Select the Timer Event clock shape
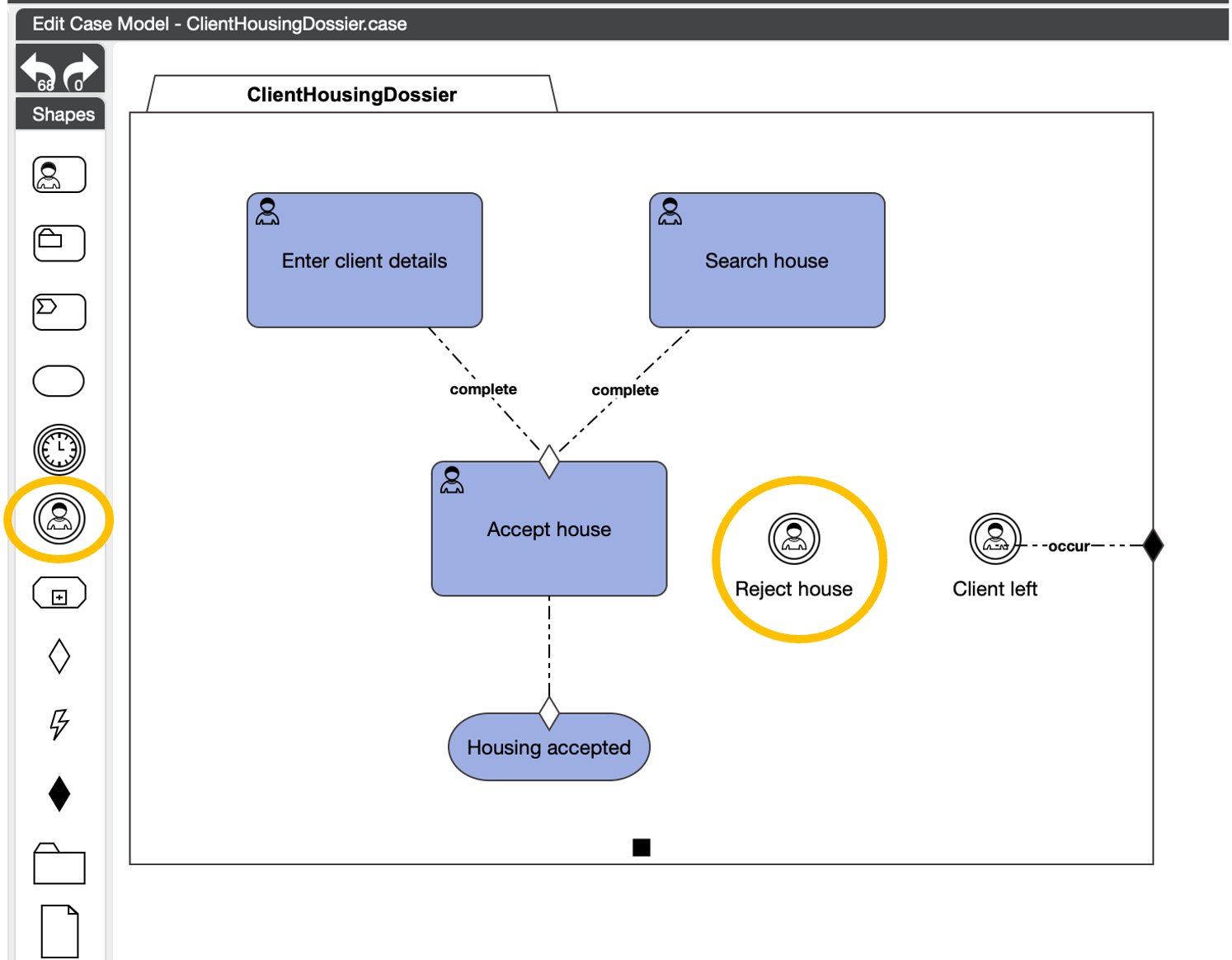 click(x=59, y=449)
